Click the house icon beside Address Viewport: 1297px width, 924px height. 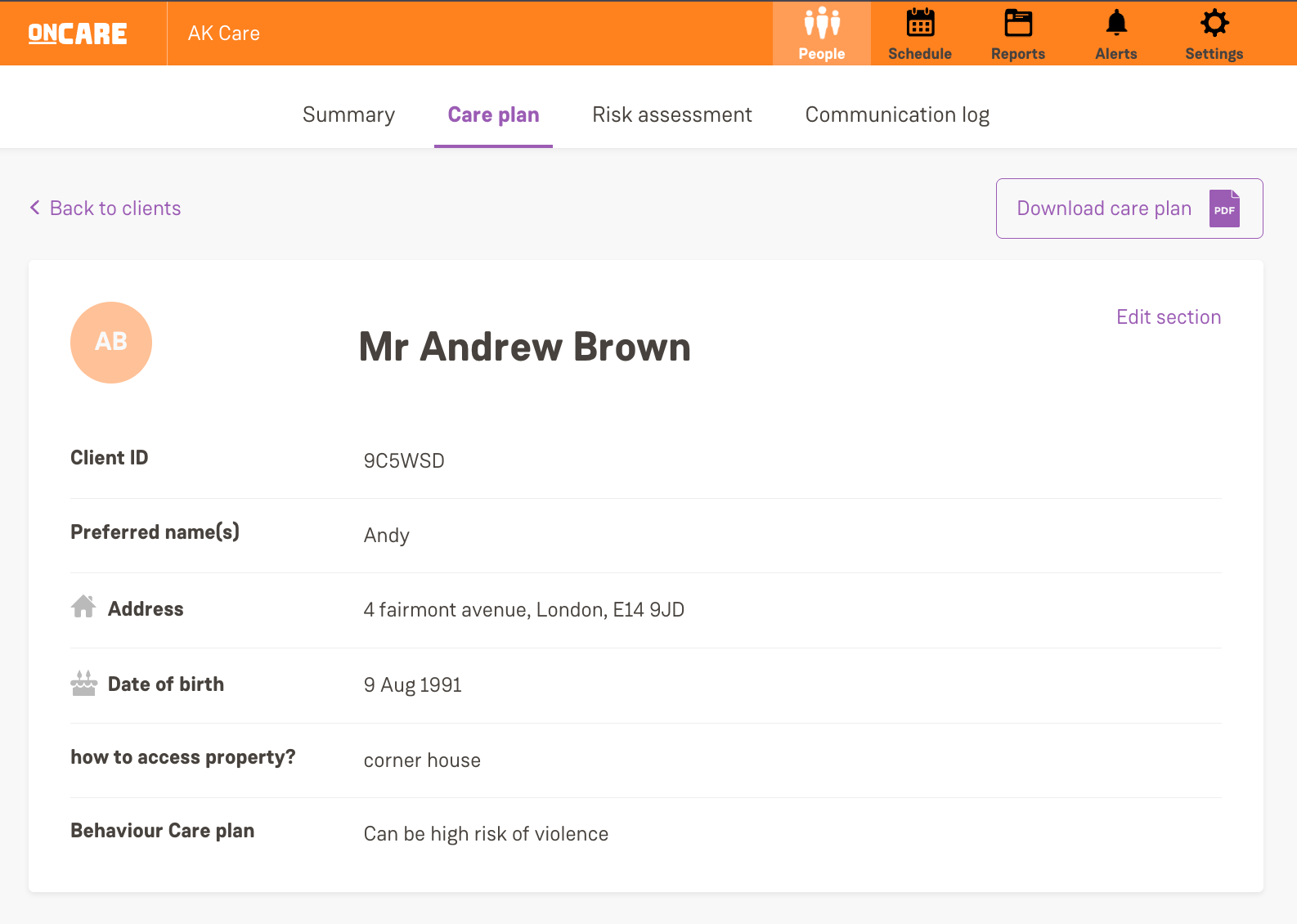[83, 607]
